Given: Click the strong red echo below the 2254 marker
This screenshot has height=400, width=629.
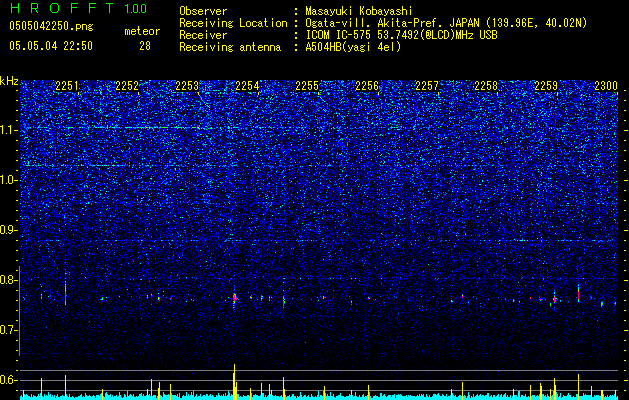Looking at the screenshot, I should 235,298.
